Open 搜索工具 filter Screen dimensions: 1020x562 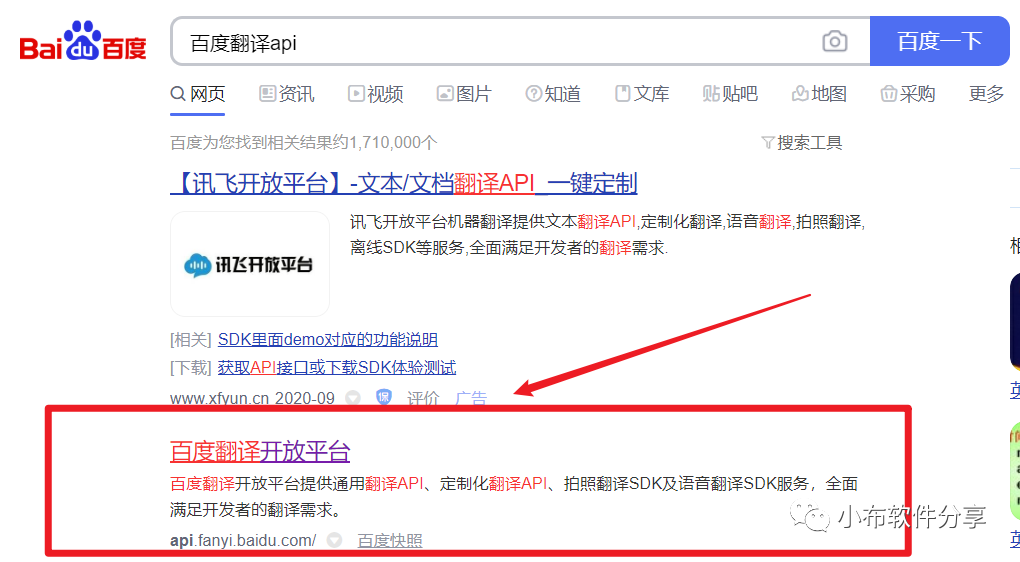[801, 142]
